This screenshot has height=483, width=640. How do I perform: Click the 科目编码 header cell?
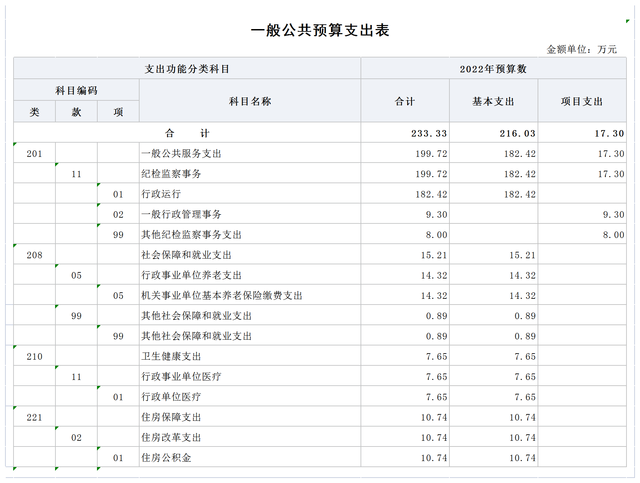(x=76, y=90)
